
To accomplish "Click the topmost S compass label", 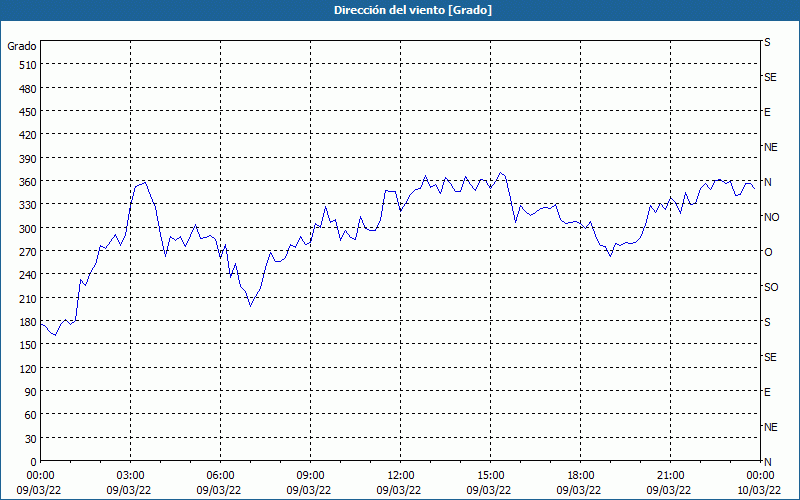I will 767,42.
